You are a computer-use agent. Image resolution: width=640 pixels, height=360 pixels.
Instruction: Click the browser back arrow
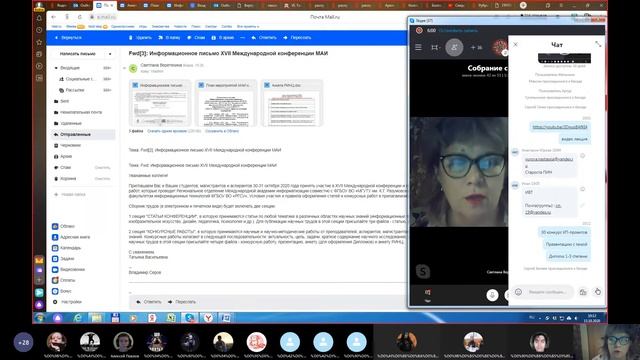coord(53,17)
